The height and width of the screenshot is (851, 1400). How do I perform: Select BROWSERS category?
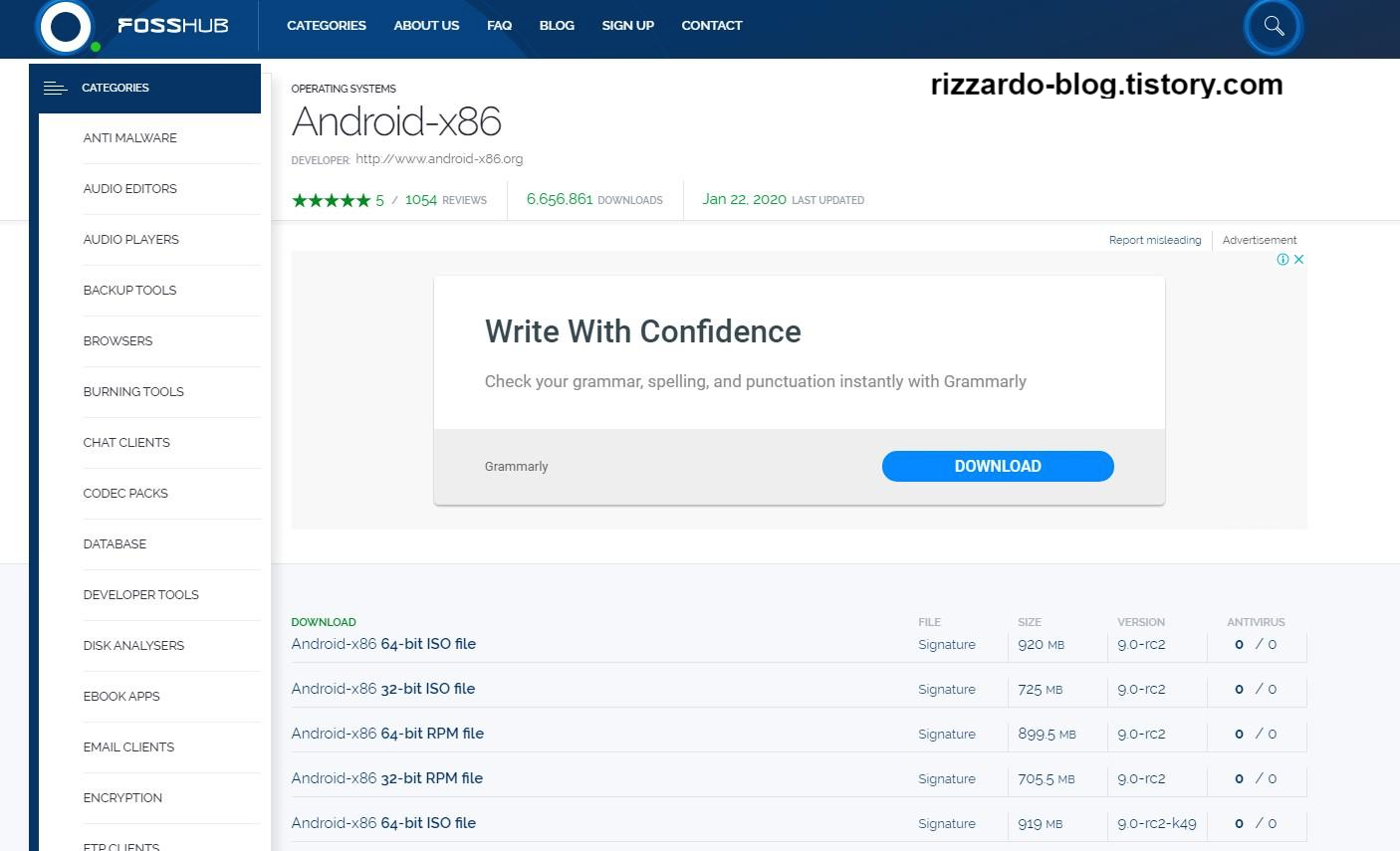pos(118,341)
